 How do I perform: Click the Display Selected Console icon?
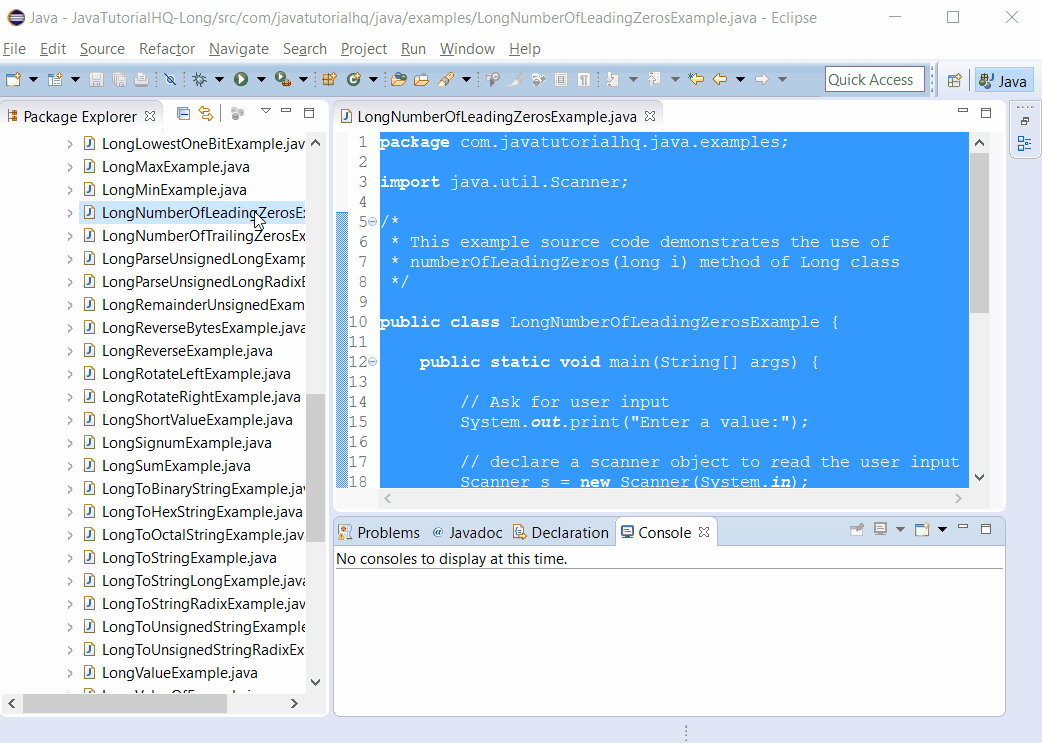click(881, 530)
